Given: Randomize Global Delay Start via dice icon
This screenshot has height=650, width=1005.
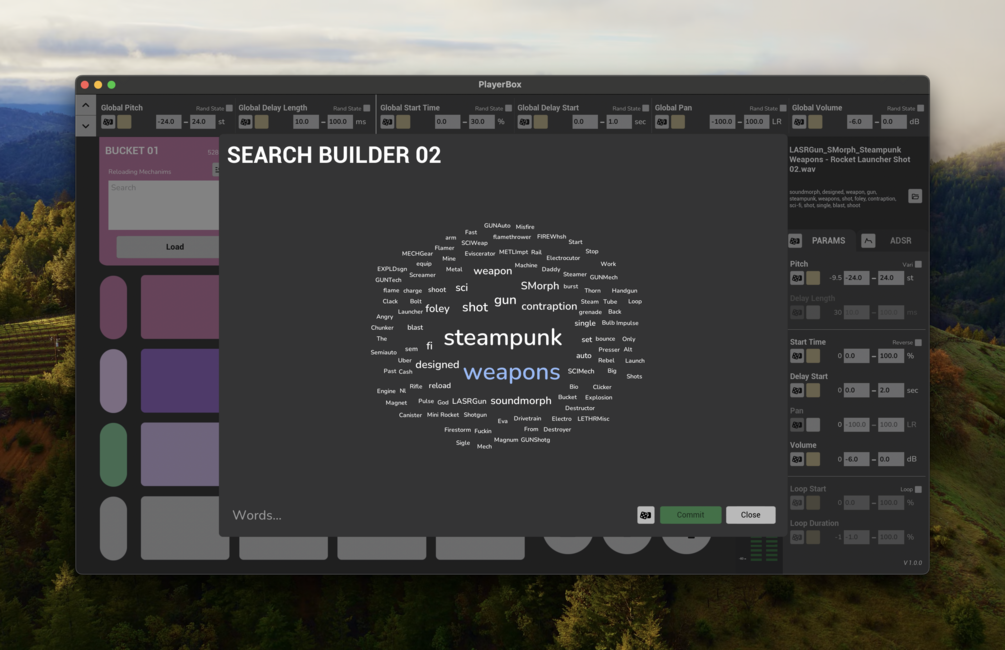Looking at the screenshot, I should point(524,122).
